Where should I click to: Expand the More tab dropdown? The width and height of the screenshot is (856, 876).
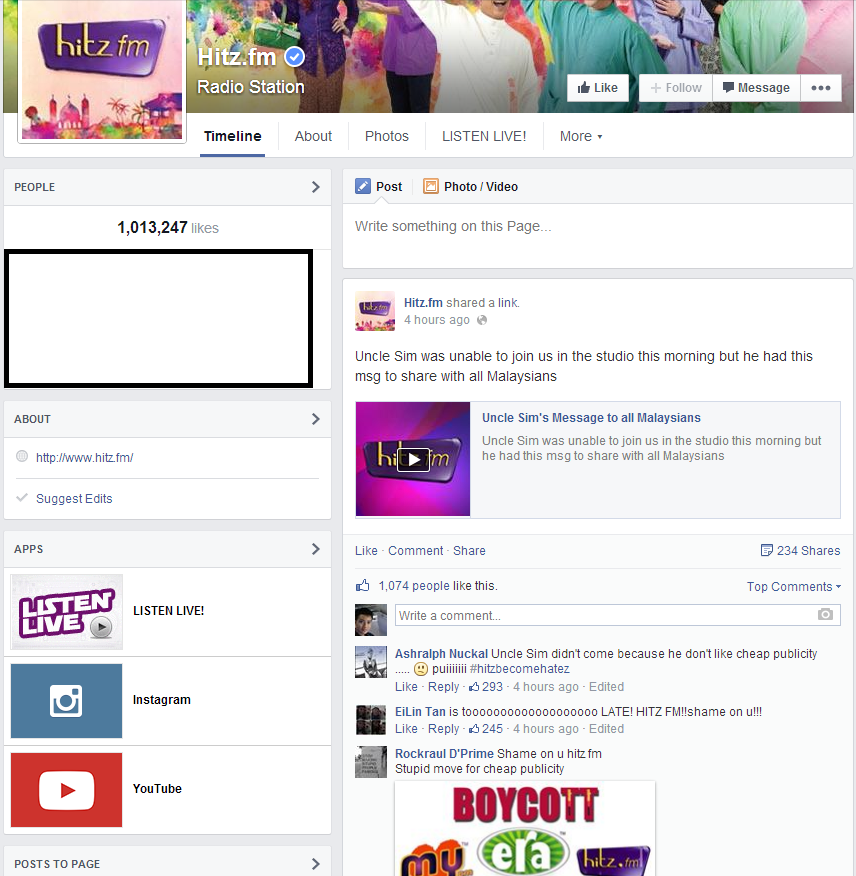pos(581,136)
